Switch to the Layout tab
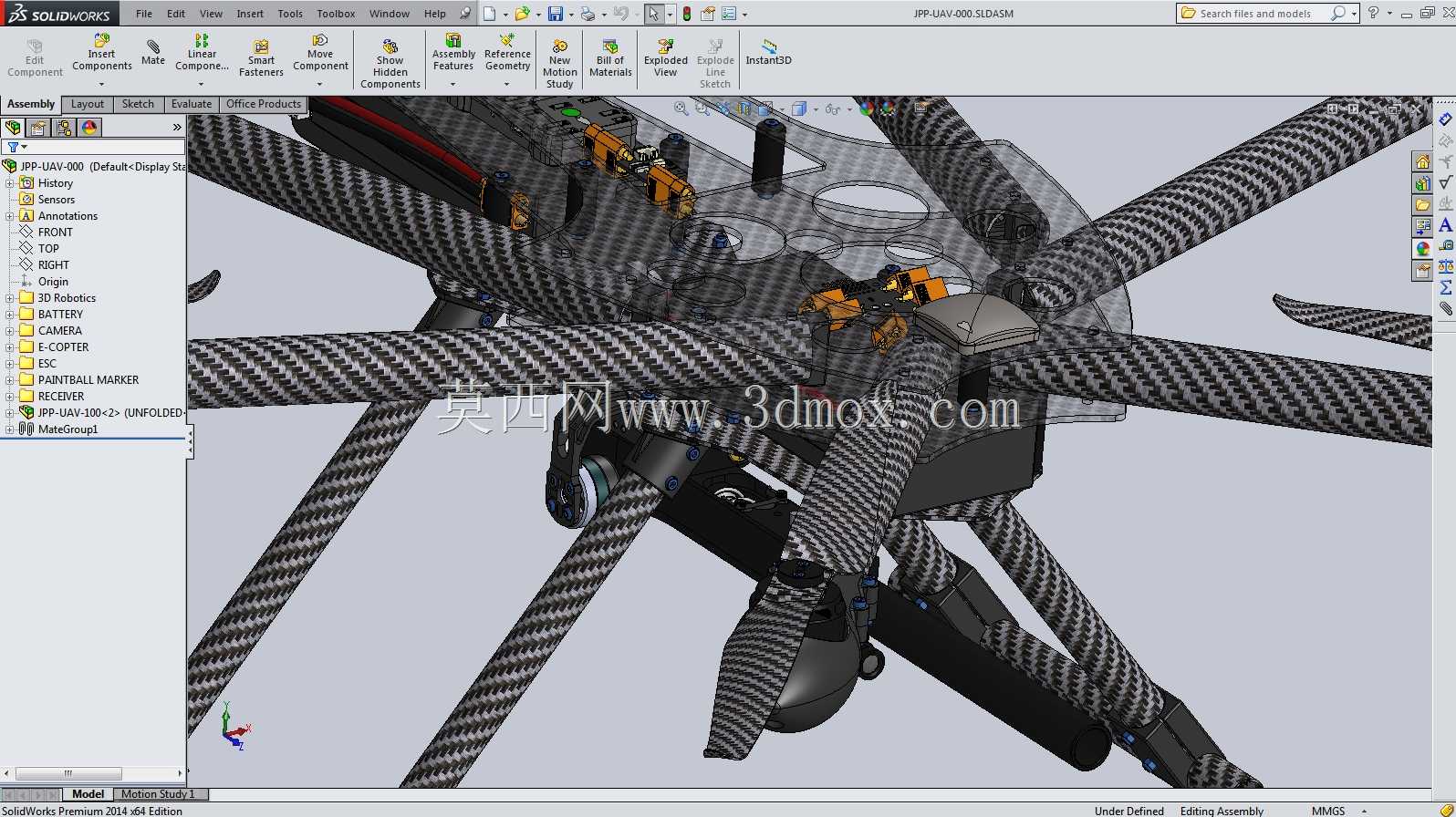The image size is (1456, 817). coord(88,104)
